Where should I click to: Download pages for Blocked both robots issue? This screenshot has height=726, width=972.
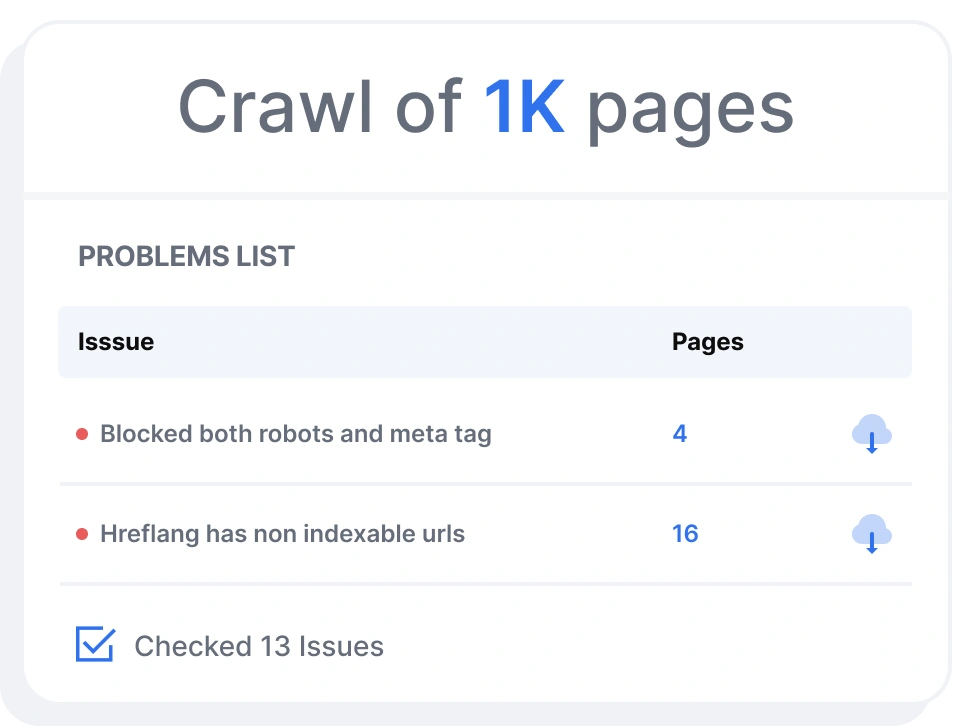tap(871, 434)
